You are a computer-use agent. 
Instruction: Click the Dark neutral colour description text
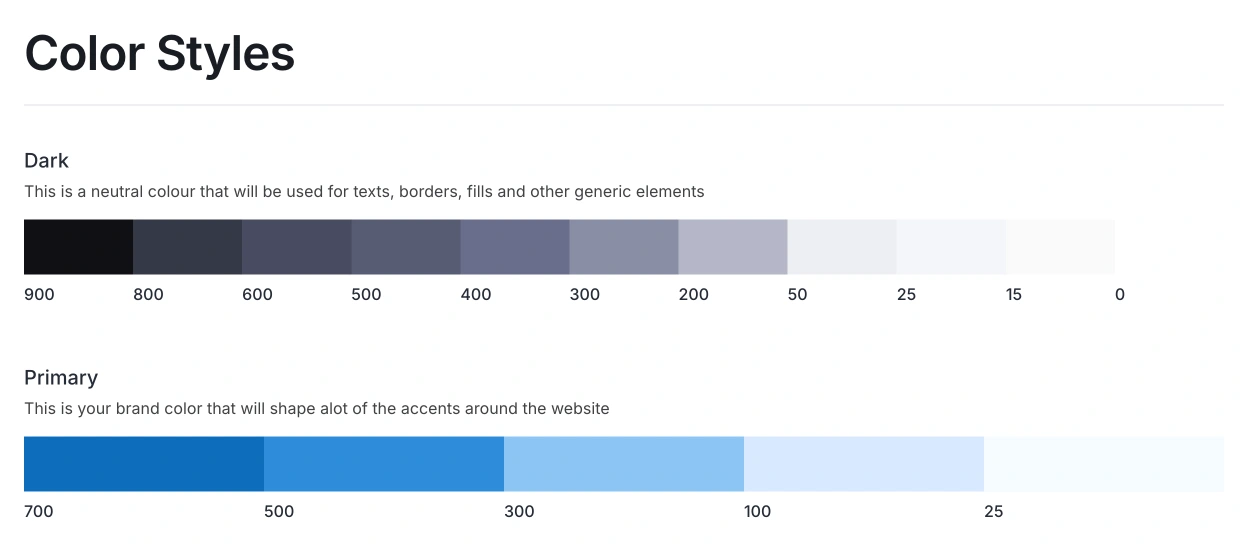[364, 192]
